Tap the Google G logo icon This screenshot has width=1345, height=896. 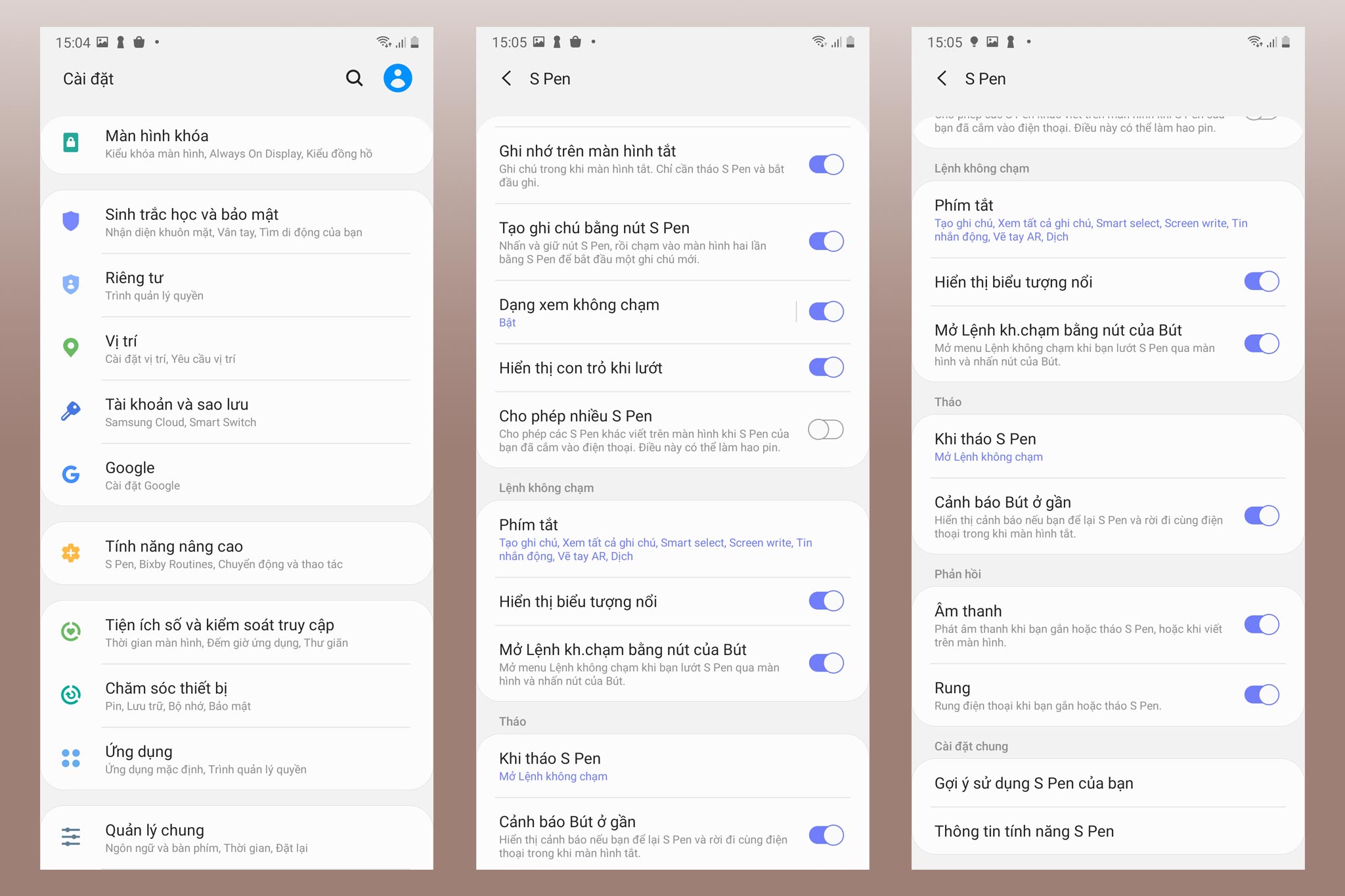tap(71, 474)
